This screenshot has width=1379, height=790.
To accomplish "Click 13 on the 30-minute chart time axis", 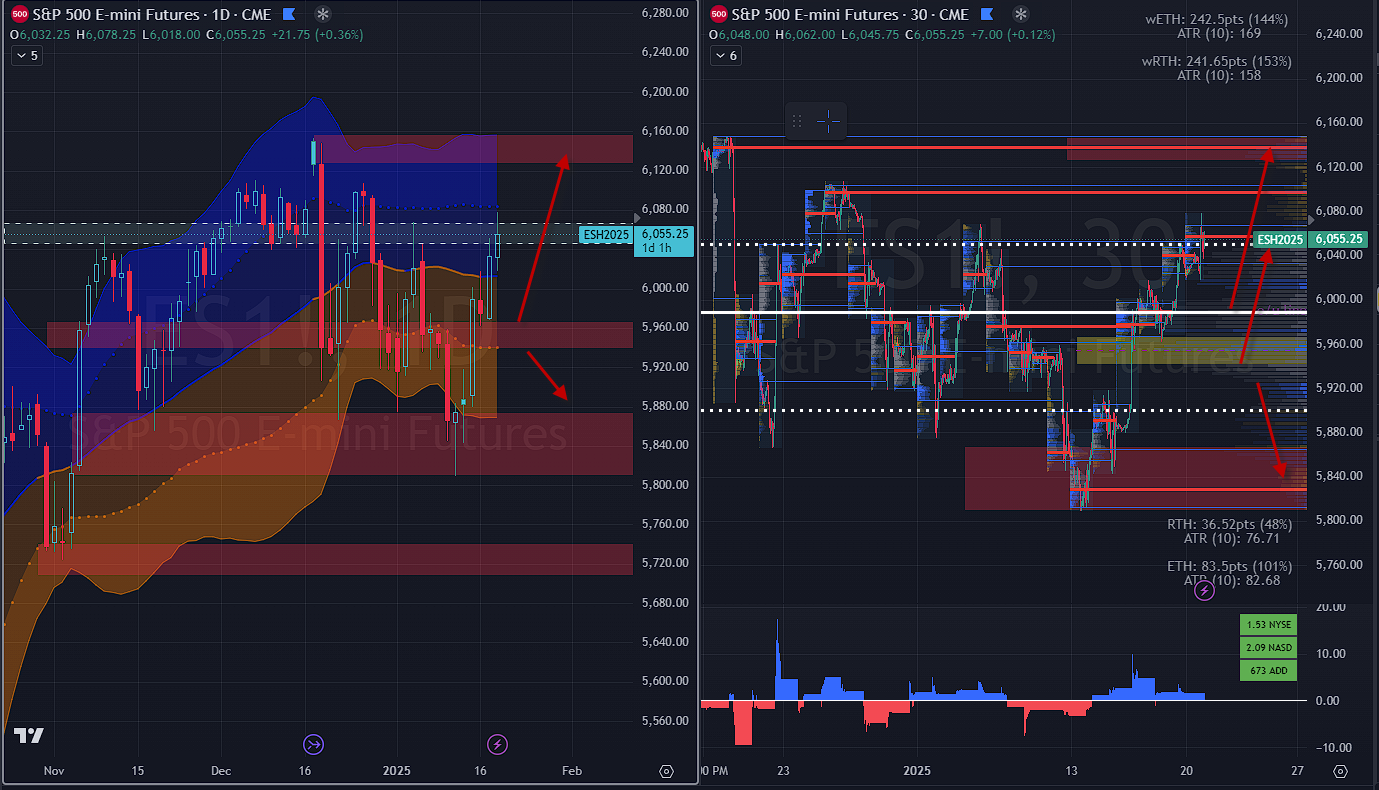I will click(x=1072, y=771).
